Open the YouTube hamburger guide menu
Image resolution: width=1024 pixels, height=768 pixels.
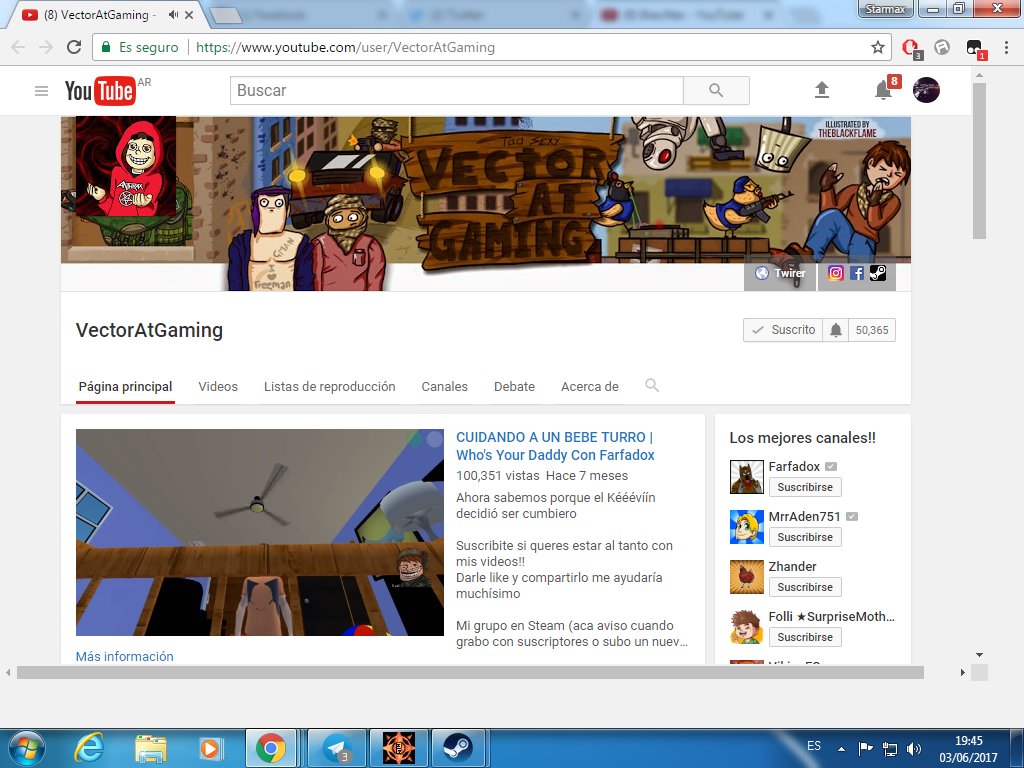(x=41, y=91)
